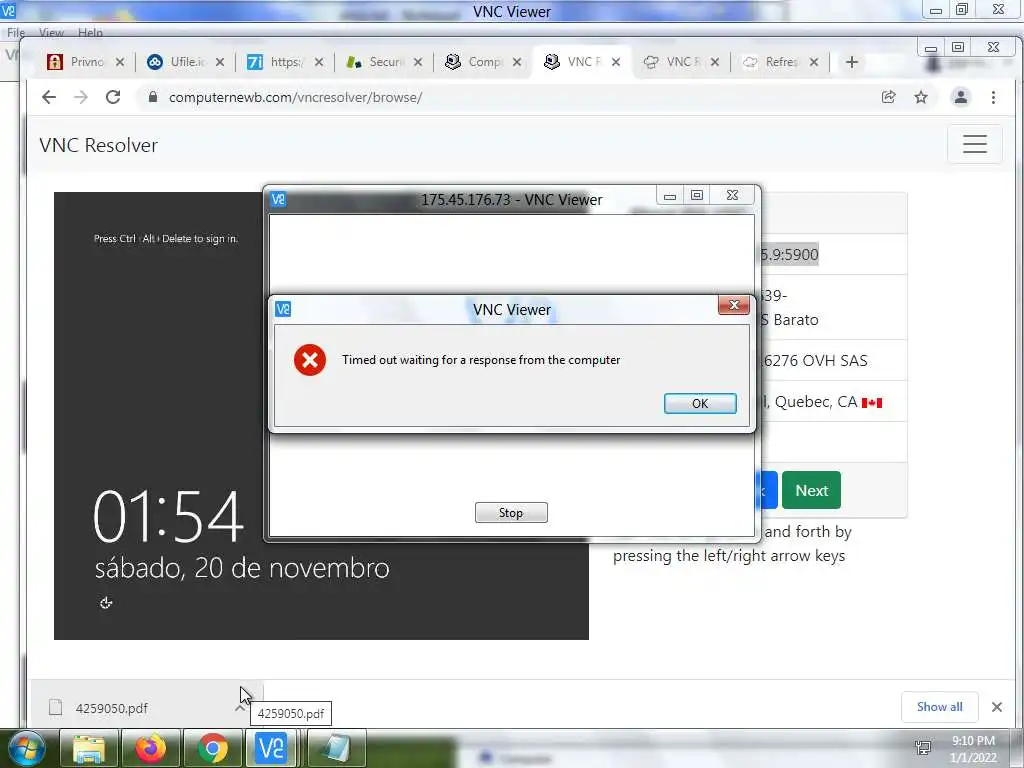The width and height of the screenshot is (1024, 768).
Task: Open the Chrome profile icon
Action: (x=961, y=97)
